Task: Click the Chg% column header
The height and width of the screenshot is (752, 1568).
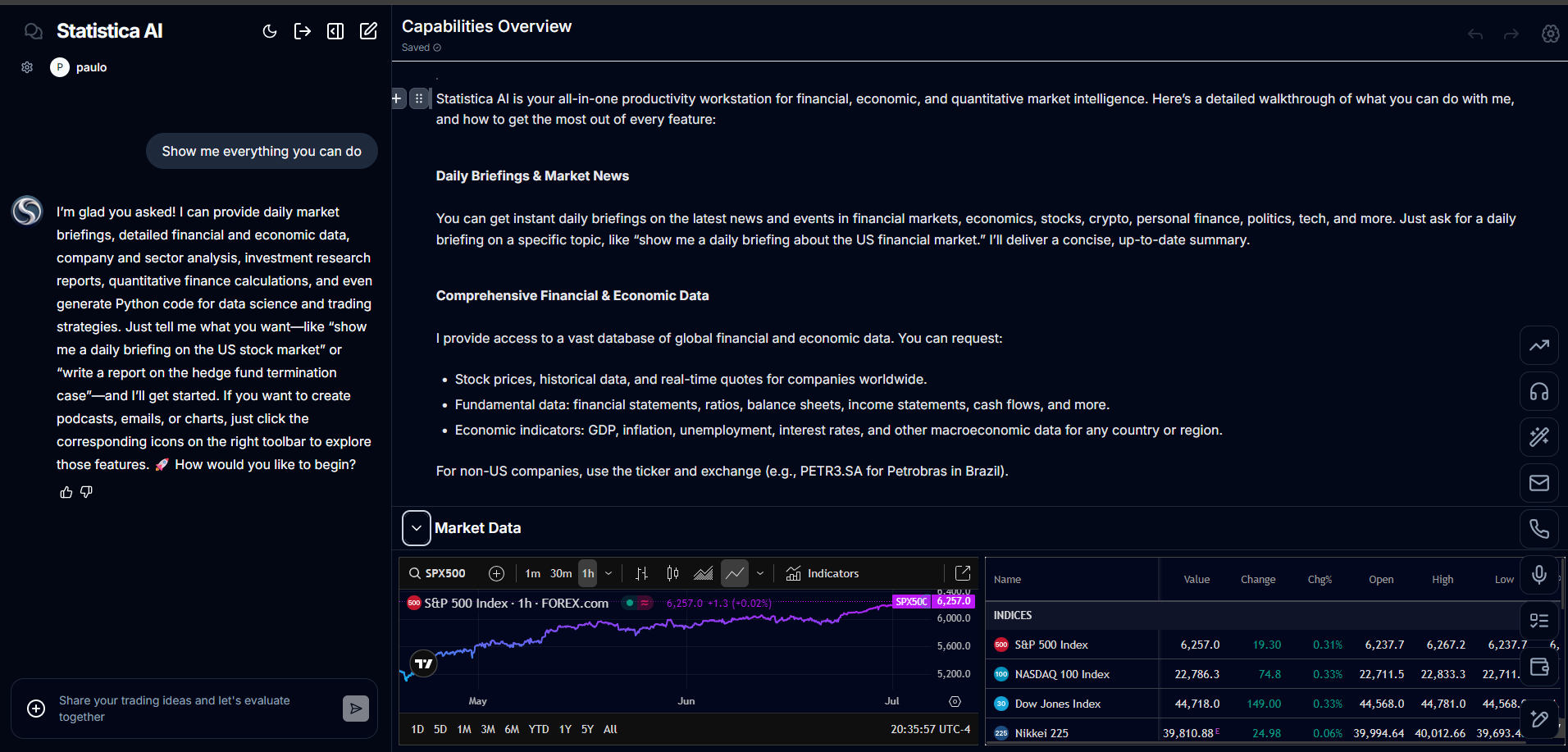Action: click(x=1320, y=579)
